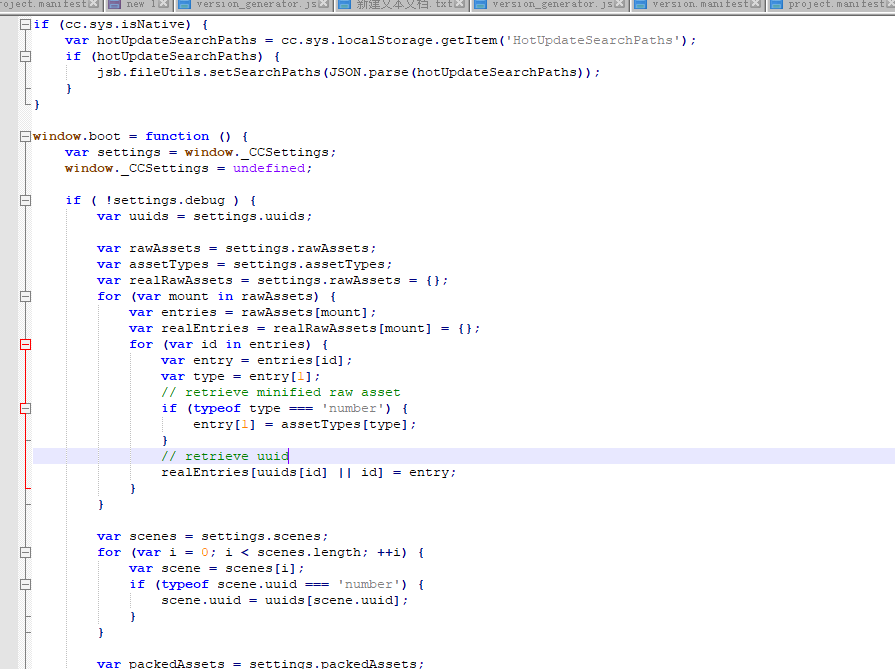This screenshot has height=669, width=895.
Task: Close the leftmost project.manifest tab
Action: (x=94, y=4)
